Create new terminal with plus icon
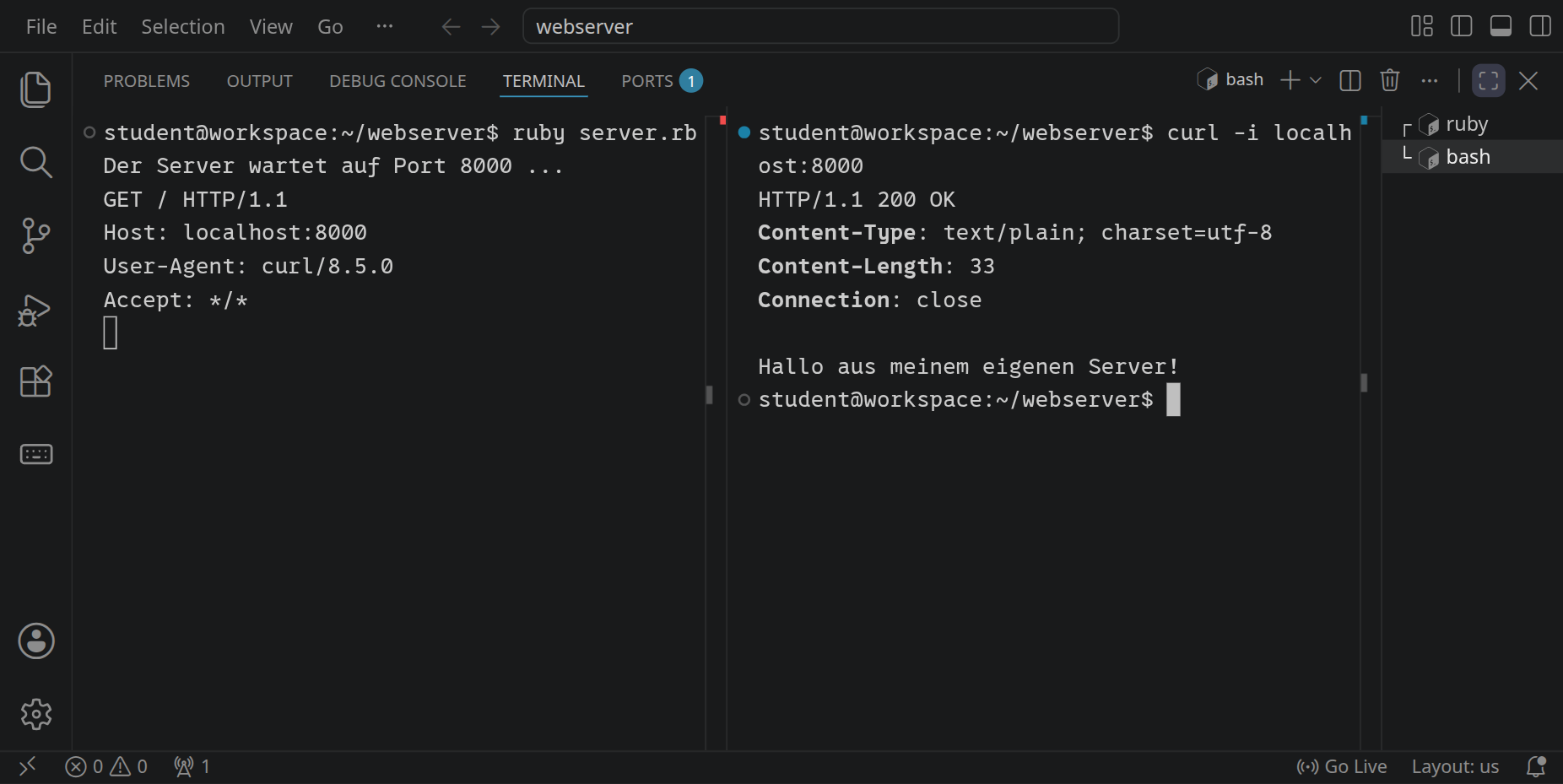 click(x=1290, y=80)
